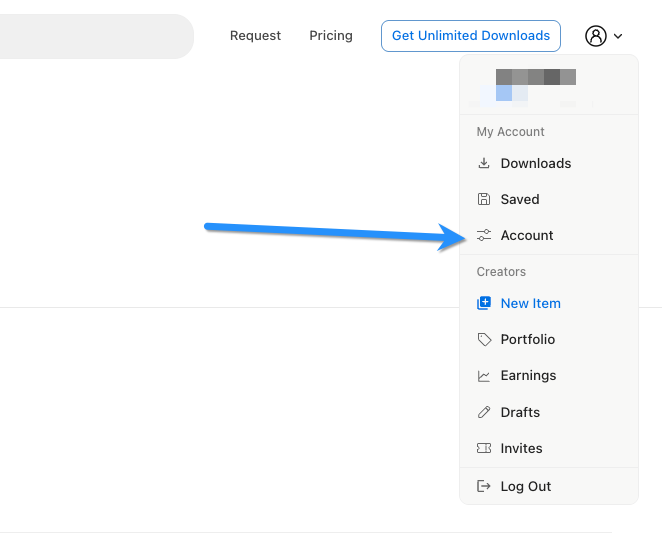Collapse the profile menu chevron arrow
662x549 pixels.
click(618, 36)
